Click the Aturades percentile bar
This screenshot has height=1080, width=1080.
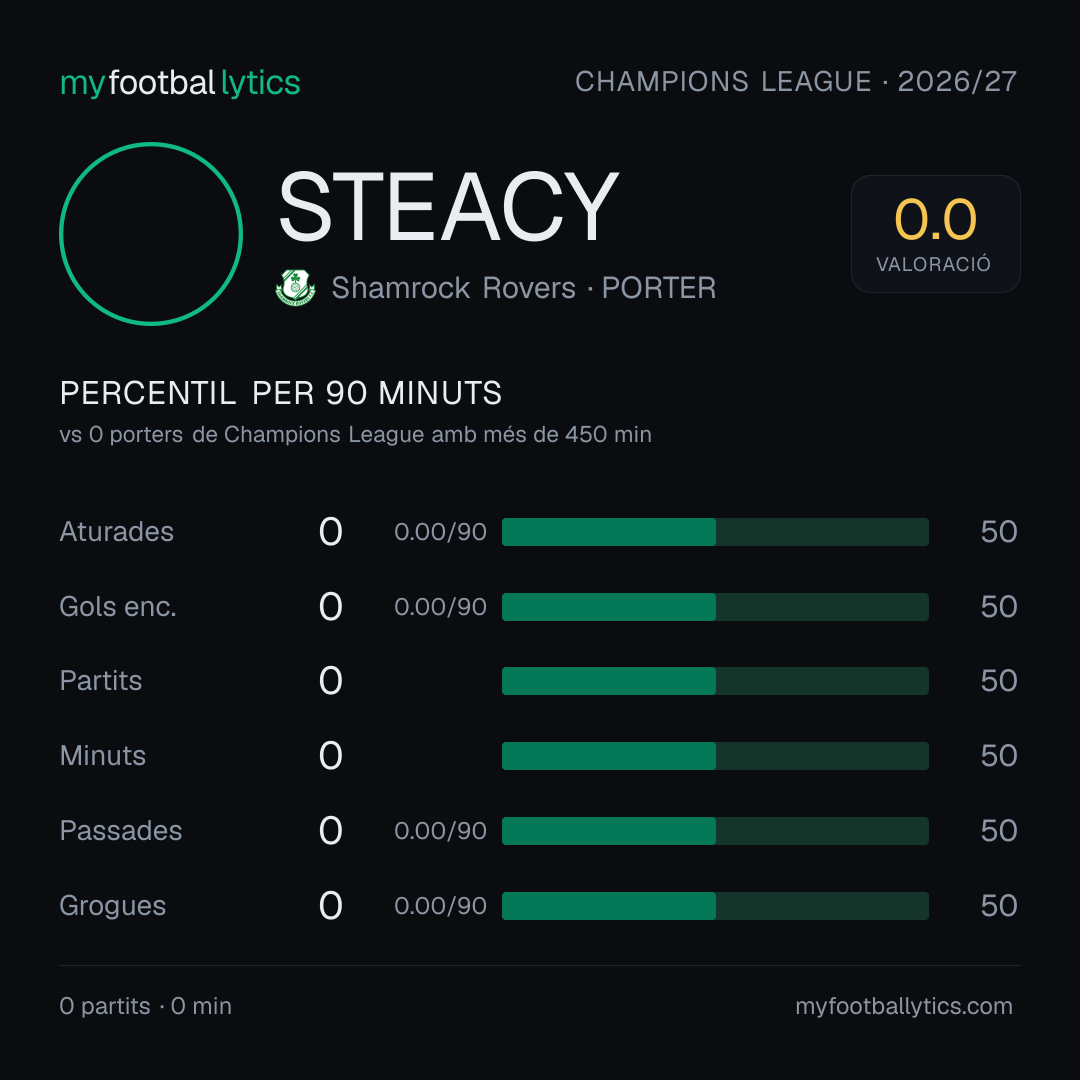point(715,532)
